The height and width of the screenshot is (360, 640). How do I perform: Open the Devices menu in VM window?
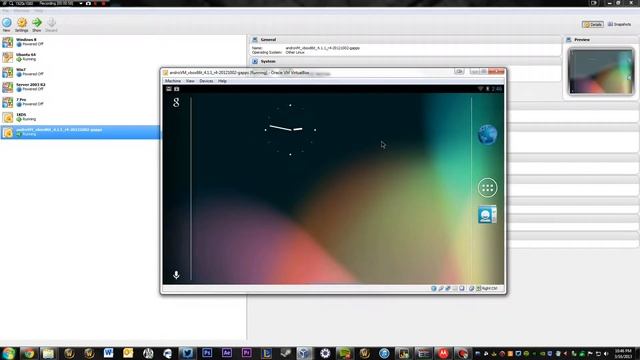click(x=206, y=81)
